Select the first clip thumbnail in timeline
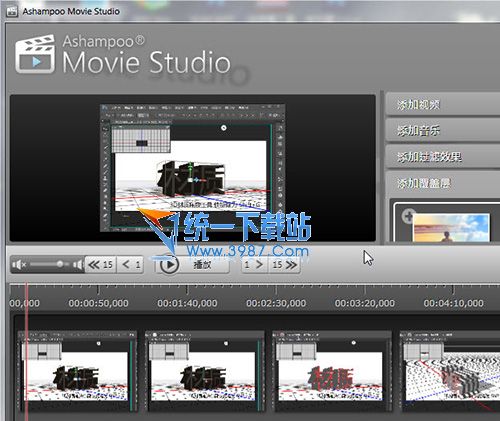This screenshot has height=421, width=500. coord(77,371)
